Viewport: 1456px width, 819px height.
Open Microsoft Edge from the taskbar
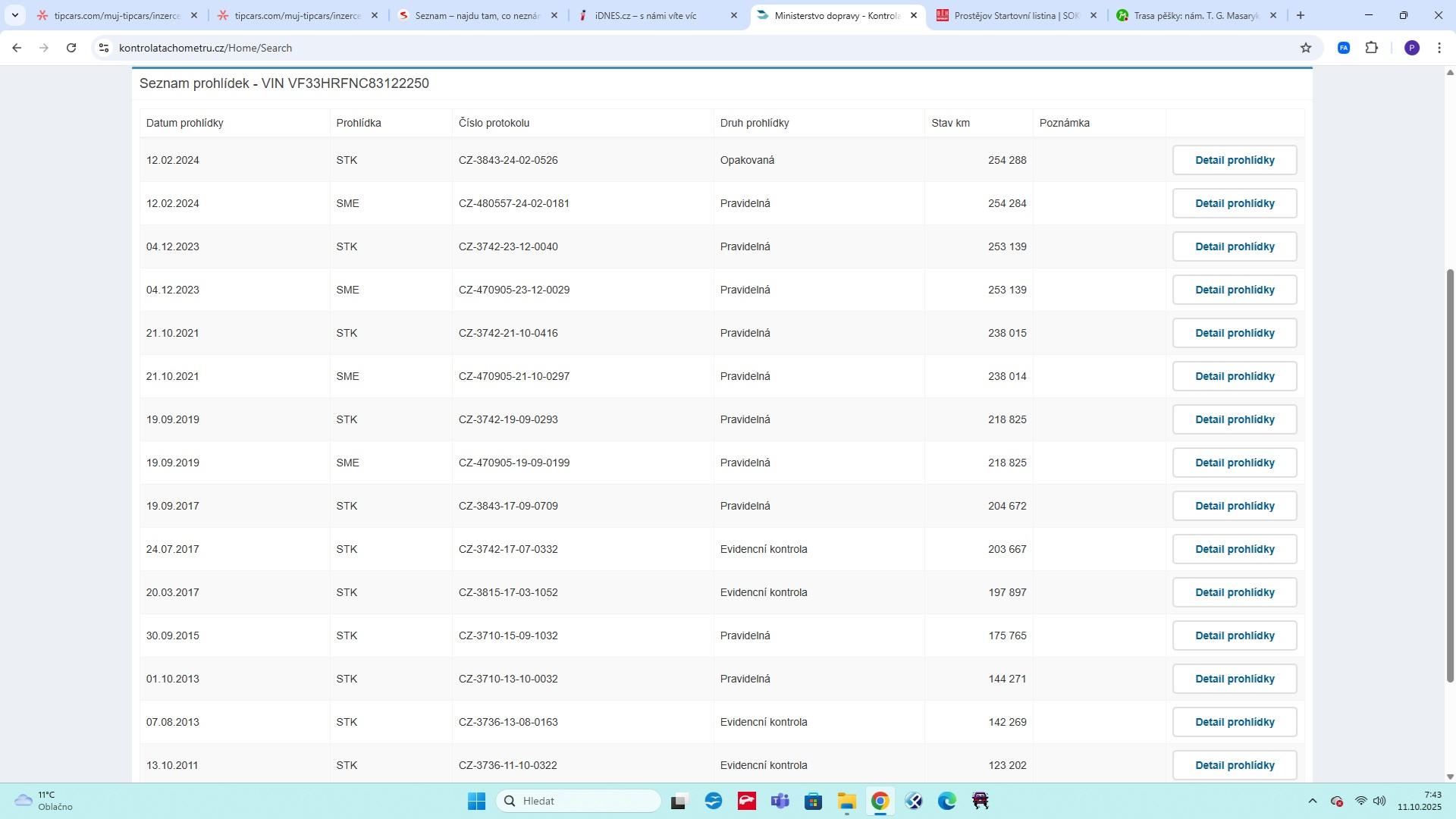click(946, 801)
